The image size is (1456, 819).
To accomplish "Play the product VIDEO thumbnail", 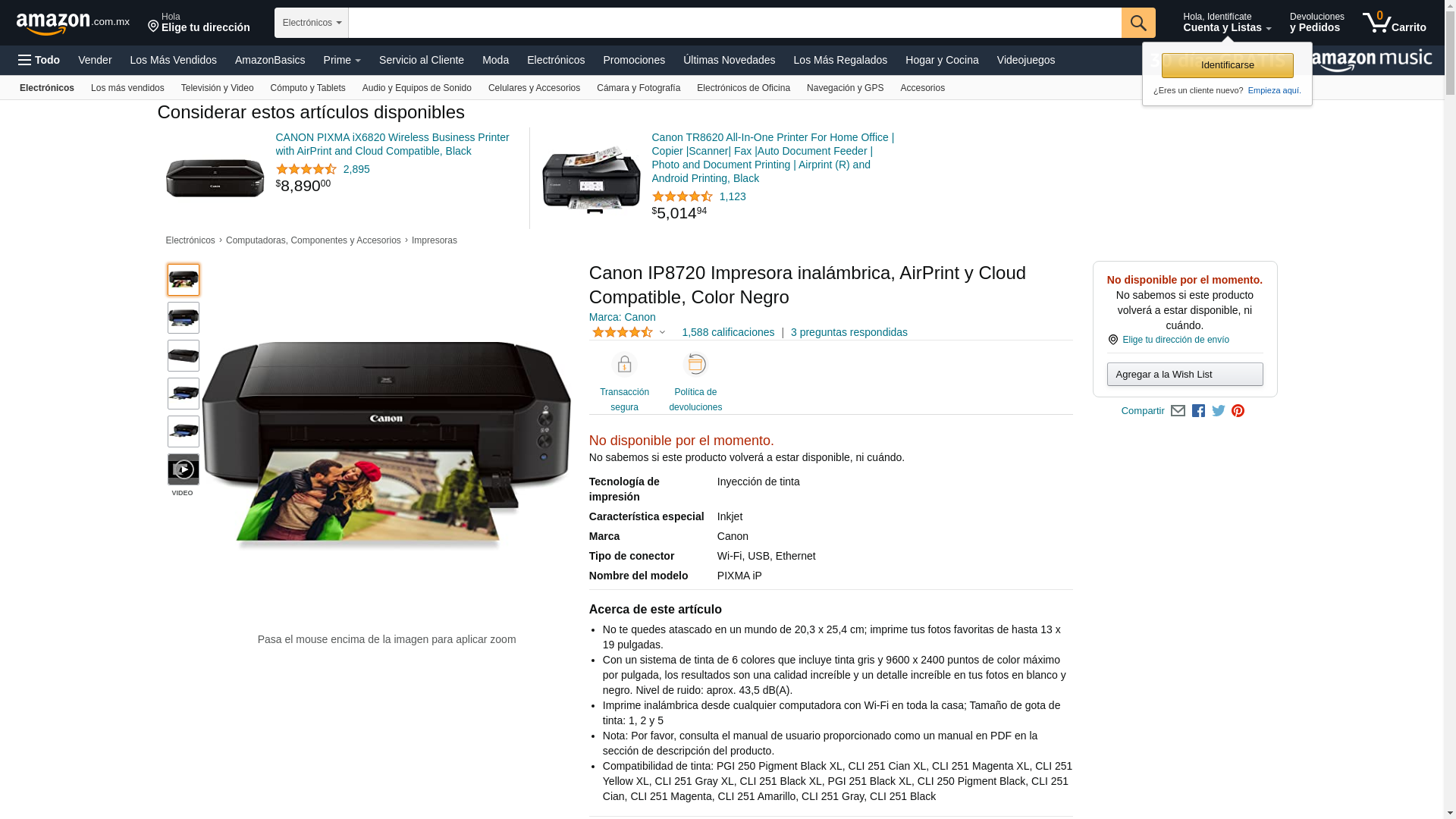I will pos(184,469).
